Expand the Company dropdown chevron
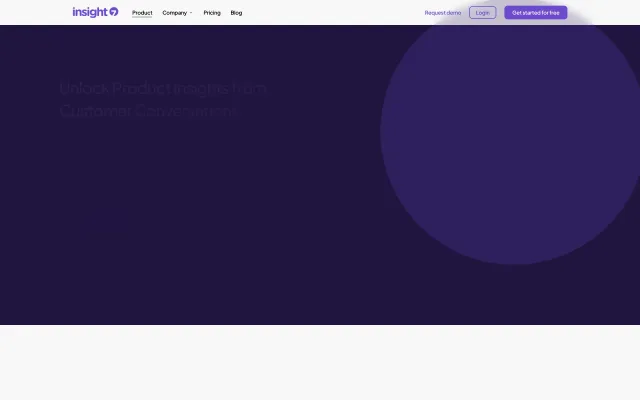 point(191,13)
